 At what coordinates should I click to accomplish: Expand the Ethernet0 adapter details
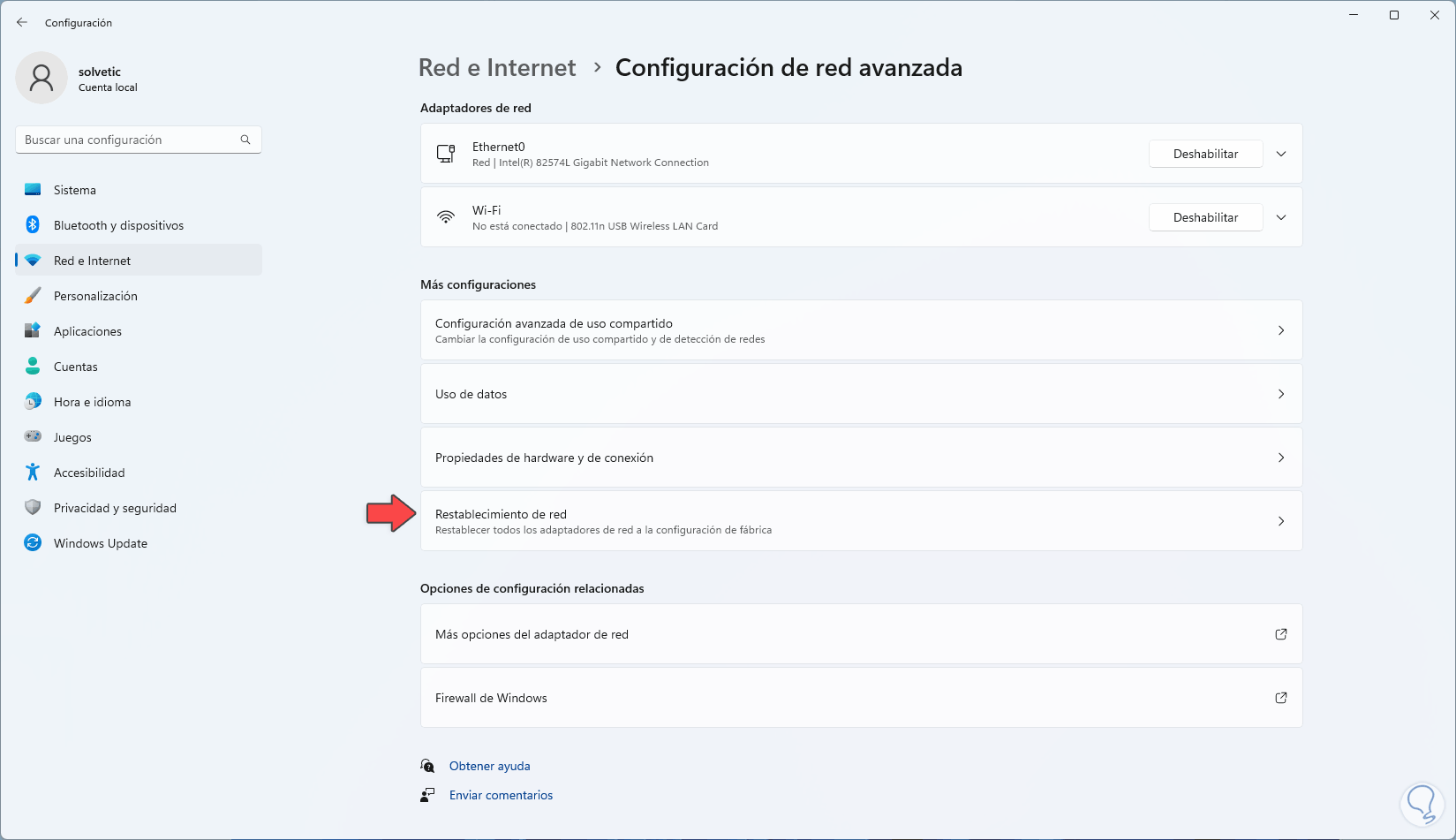coord(1281,154)
